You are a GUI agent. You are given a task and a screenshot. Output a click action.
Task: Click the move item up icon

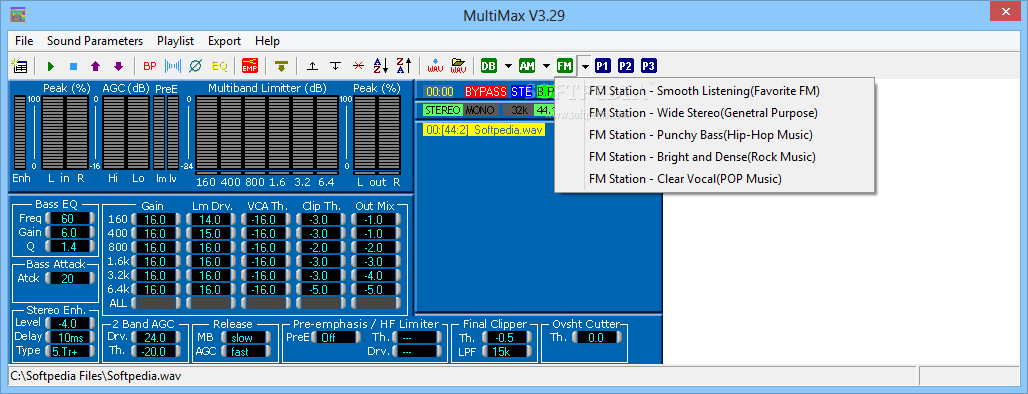tap(313, 66)
